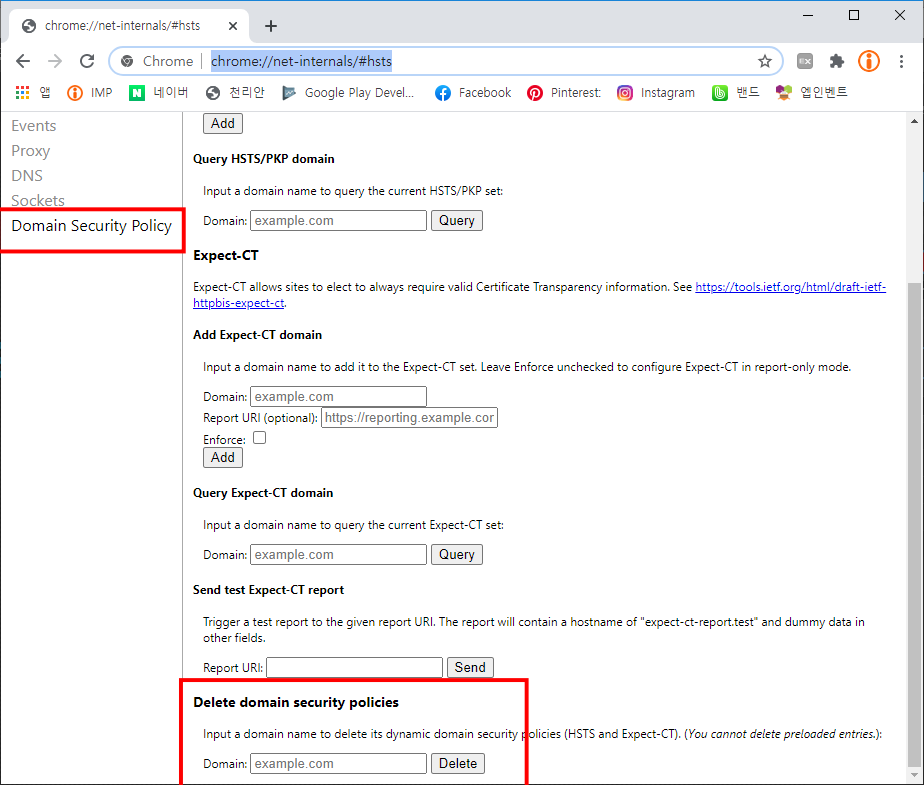Bookmark this page with the star icon
This screenshot has width=924, height=785.
[x=765, y=61]
